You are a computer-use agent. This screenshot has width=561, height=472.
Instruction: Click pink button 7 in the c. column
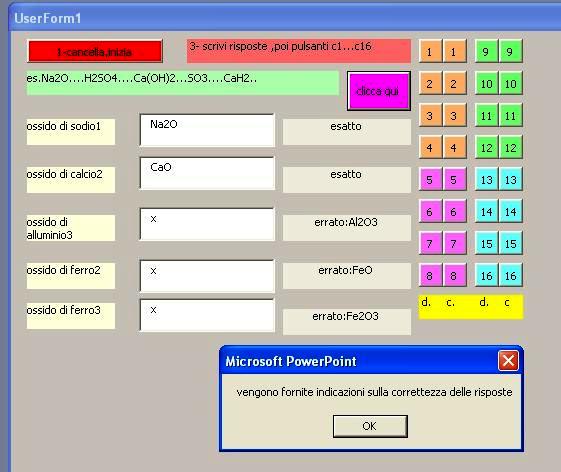pyautogui.click(x=454, y=243)
